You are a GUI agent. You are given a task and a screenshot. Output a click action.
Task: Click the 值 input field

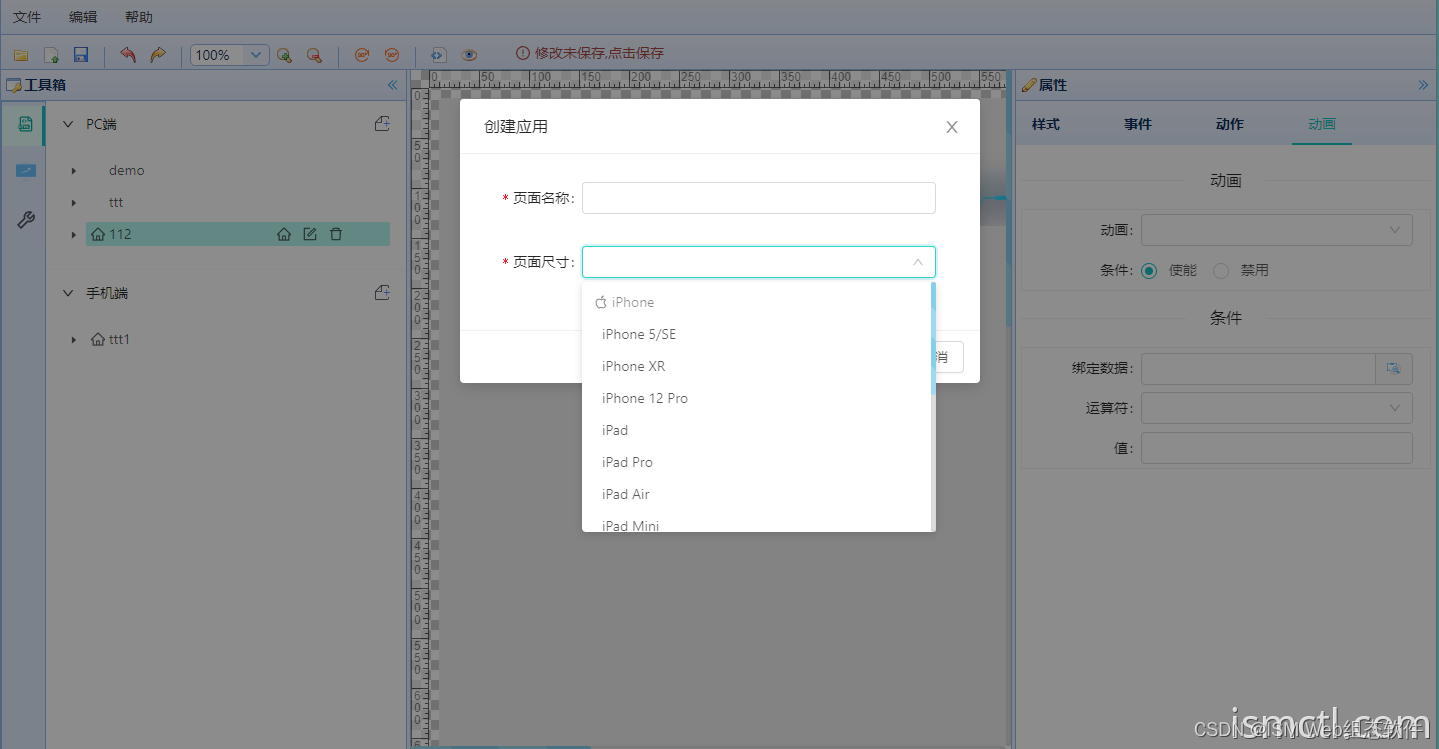(1277, 448)
